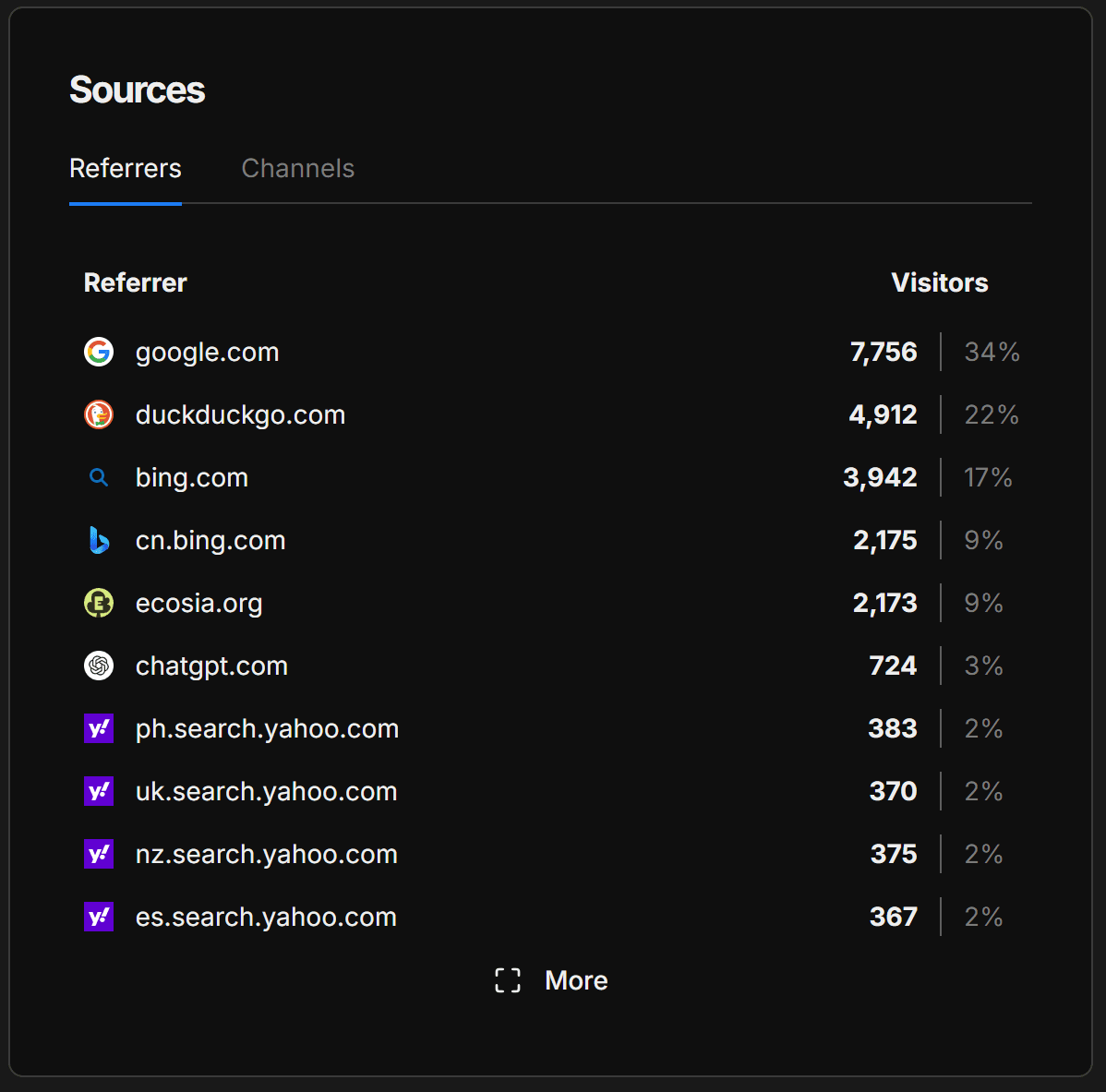Image resolution: width=1106 pixels, height=1092 pixels.
Task: Click the Bing search icon
Action: [99, 477]
